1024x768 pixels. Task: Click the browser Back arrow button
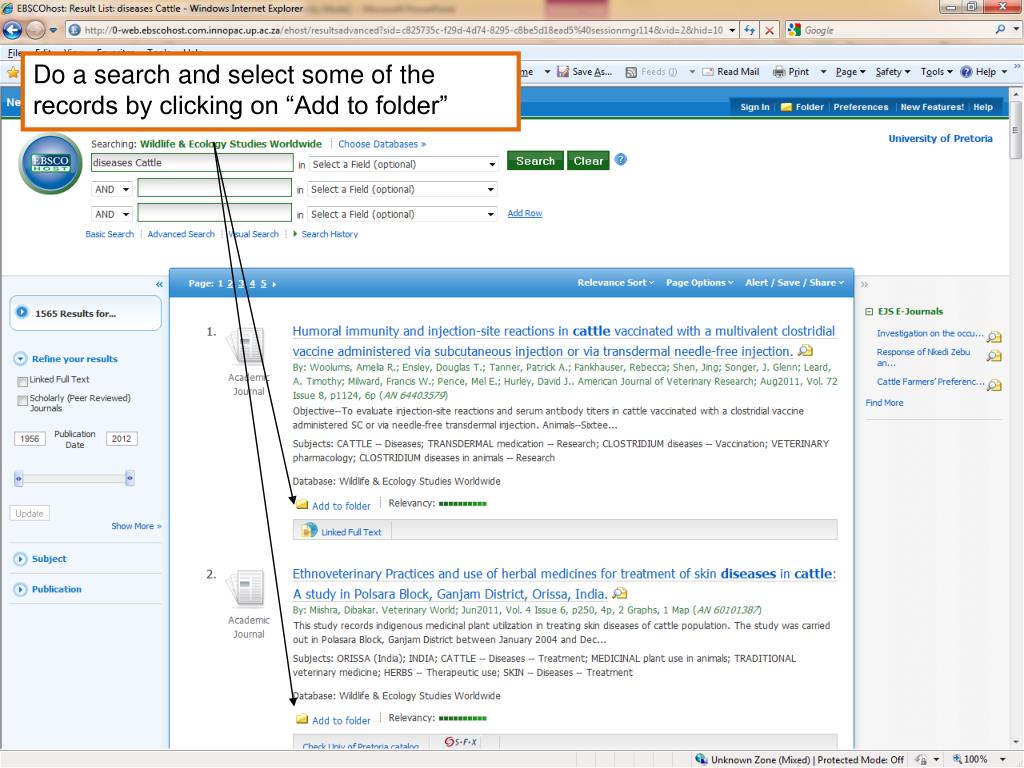pyautogui.click(x=13, y=29)
